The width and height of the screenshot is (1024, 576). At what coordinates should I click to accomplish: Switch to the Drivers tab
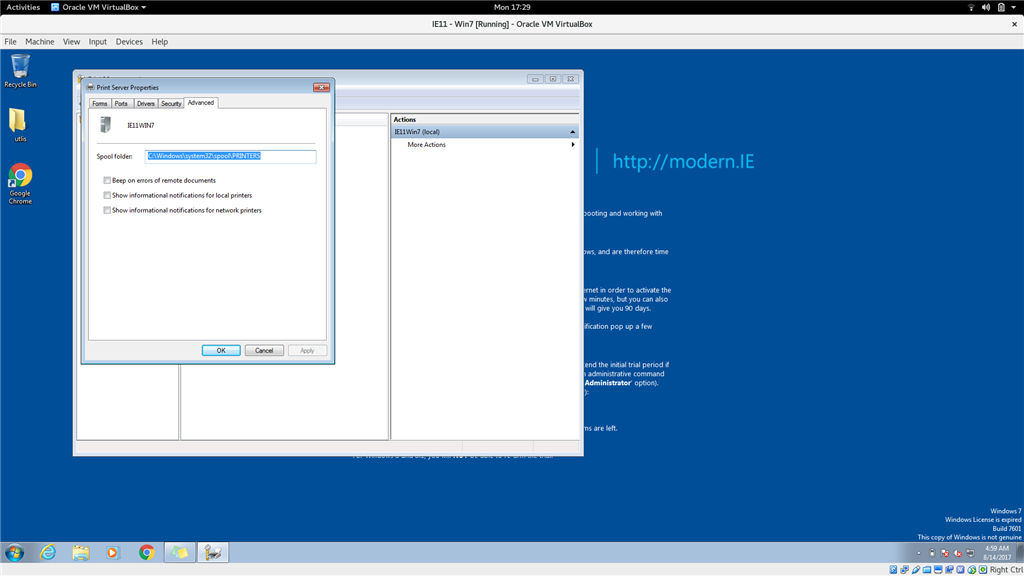tap(146, 103)
